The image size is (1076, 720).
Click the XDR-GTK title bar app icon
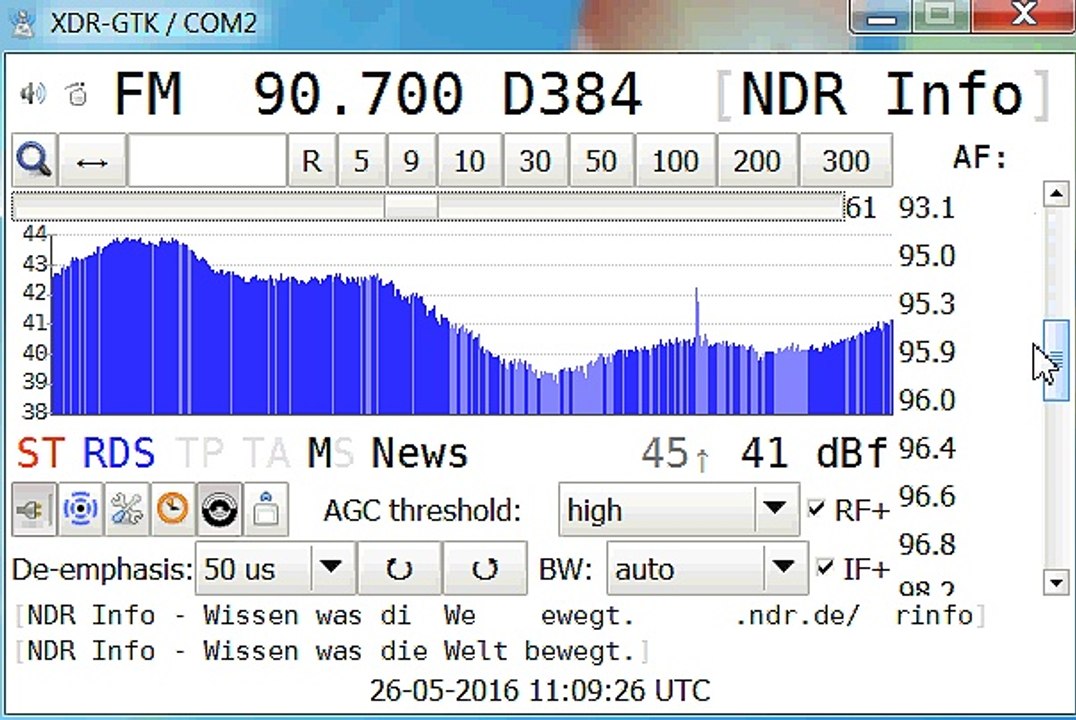pyautogui.click(x=23, y=23)
